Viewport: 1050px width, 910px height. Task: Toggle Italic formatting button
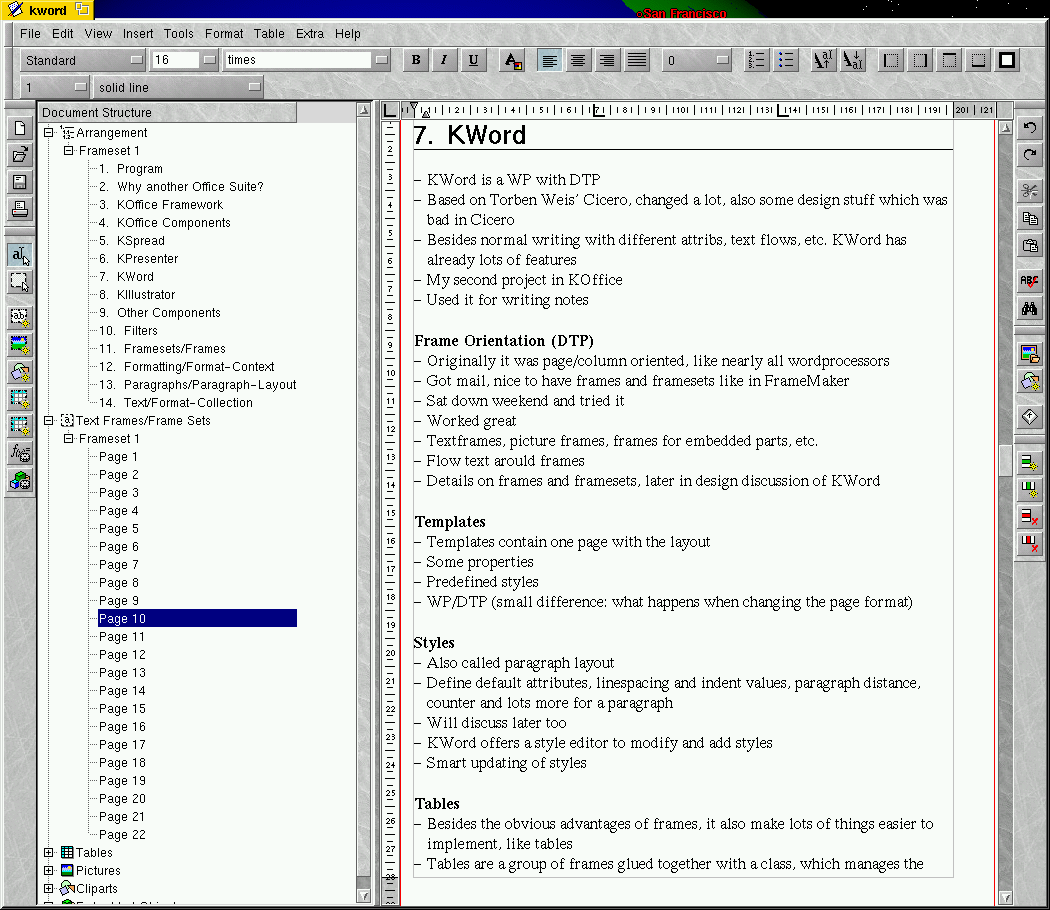(444, 60)
